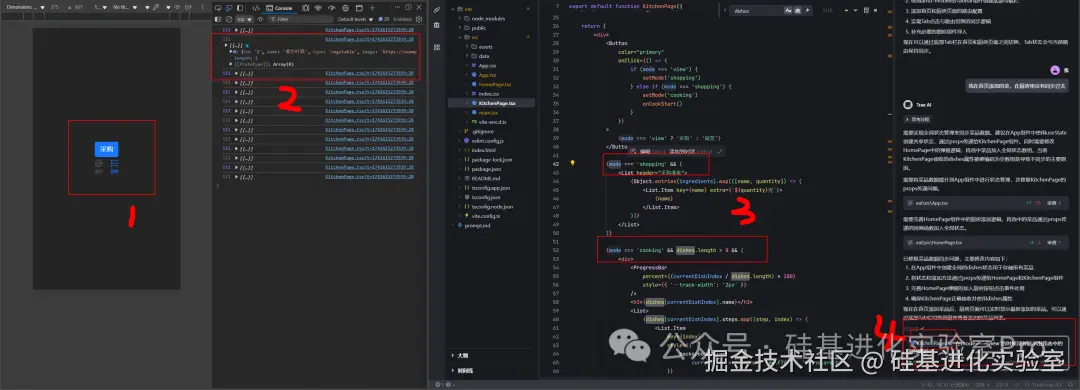Expand the [[Prototype]] Array(0) entry
1080x390 pixels.
[x=231, y=64]
